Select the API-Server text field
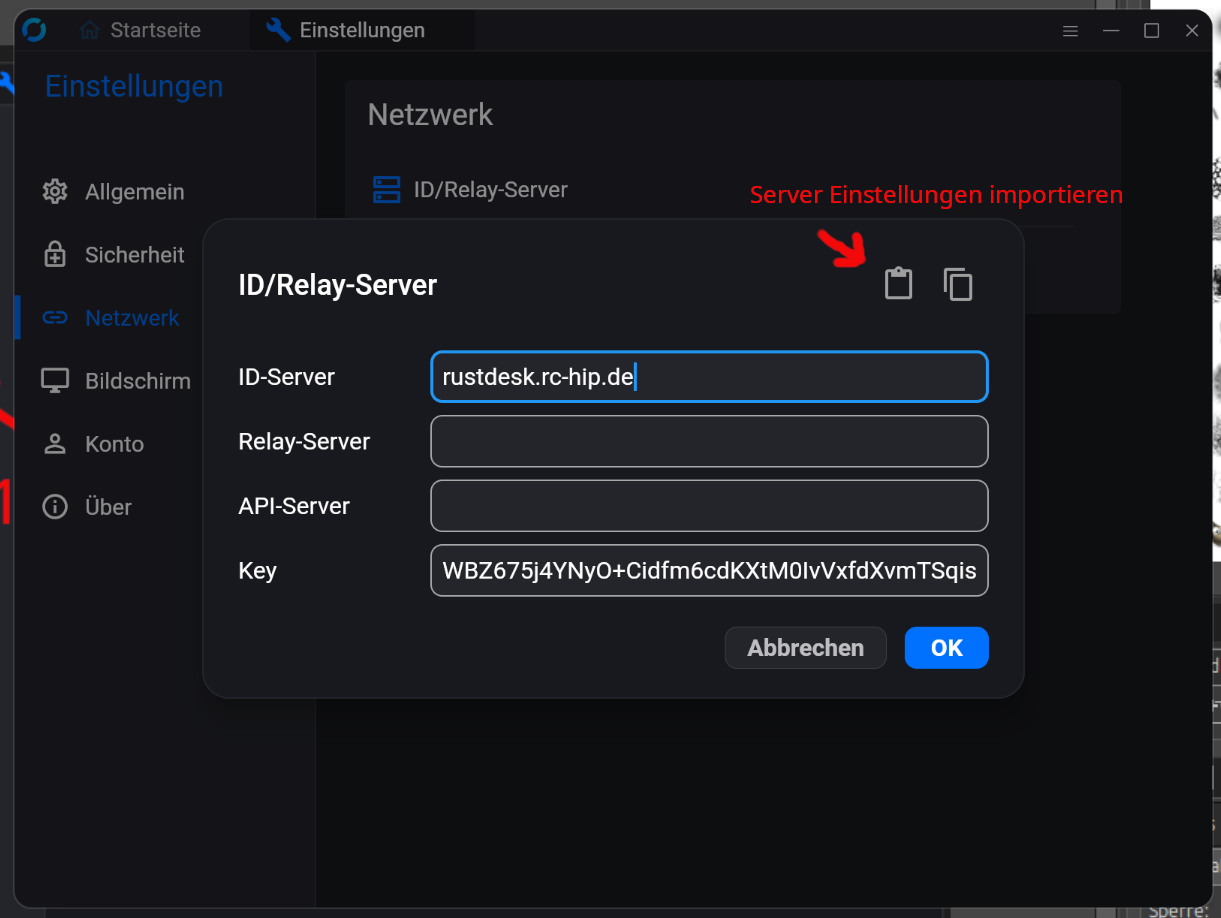 point(709,506)
